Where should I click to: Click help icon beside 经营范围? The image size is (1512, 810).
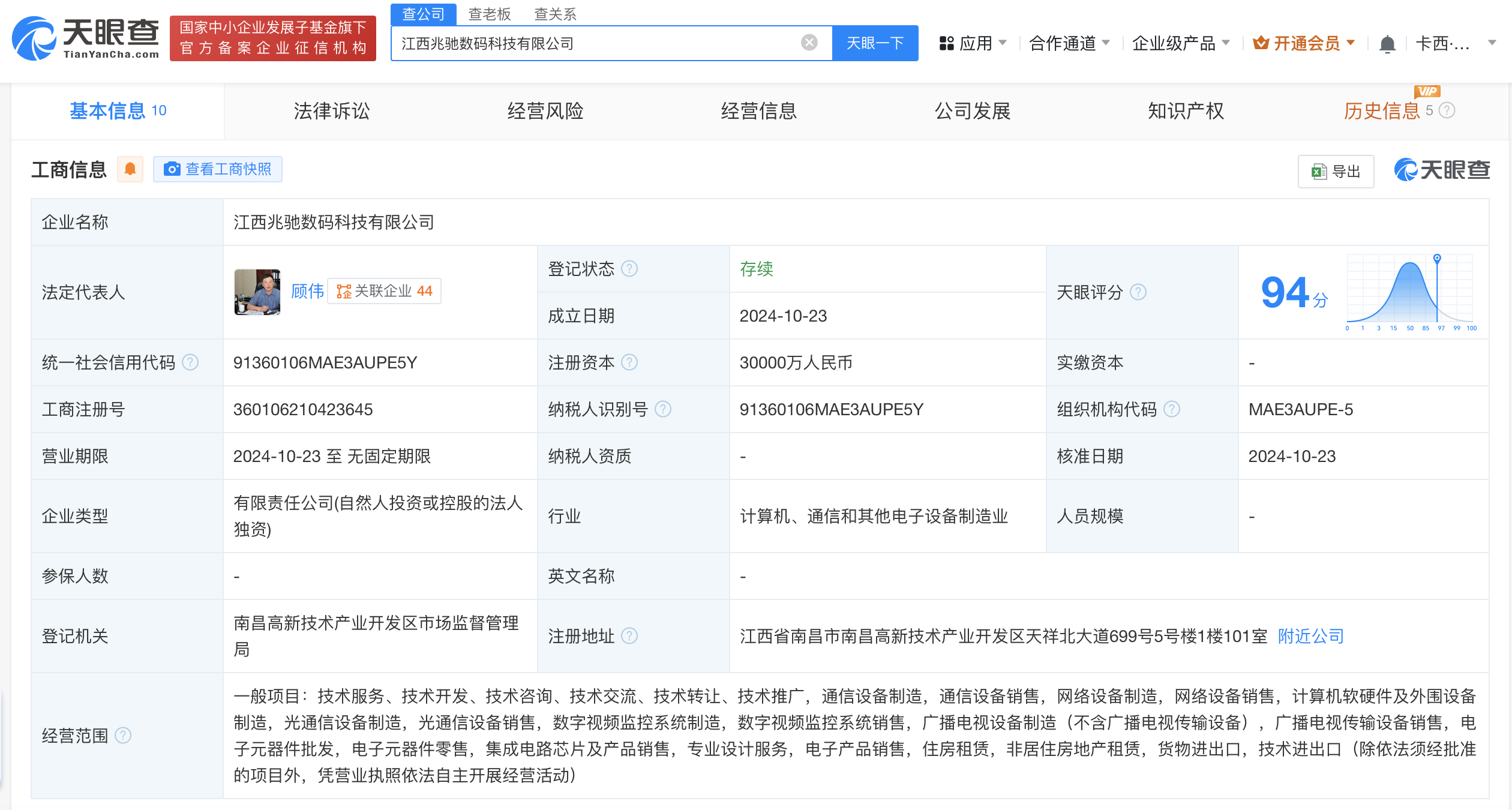pyautogui.click(x=122, y=736)
